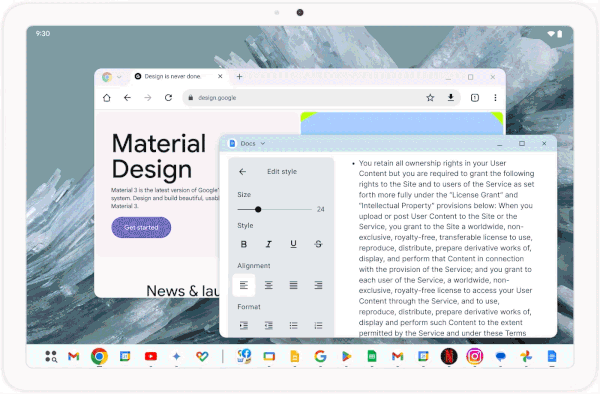Image resolution: width=600 pixels, height=394 pixels.
Task: Launch Instagram from the taskbar
Action: [x=474, y=357]
